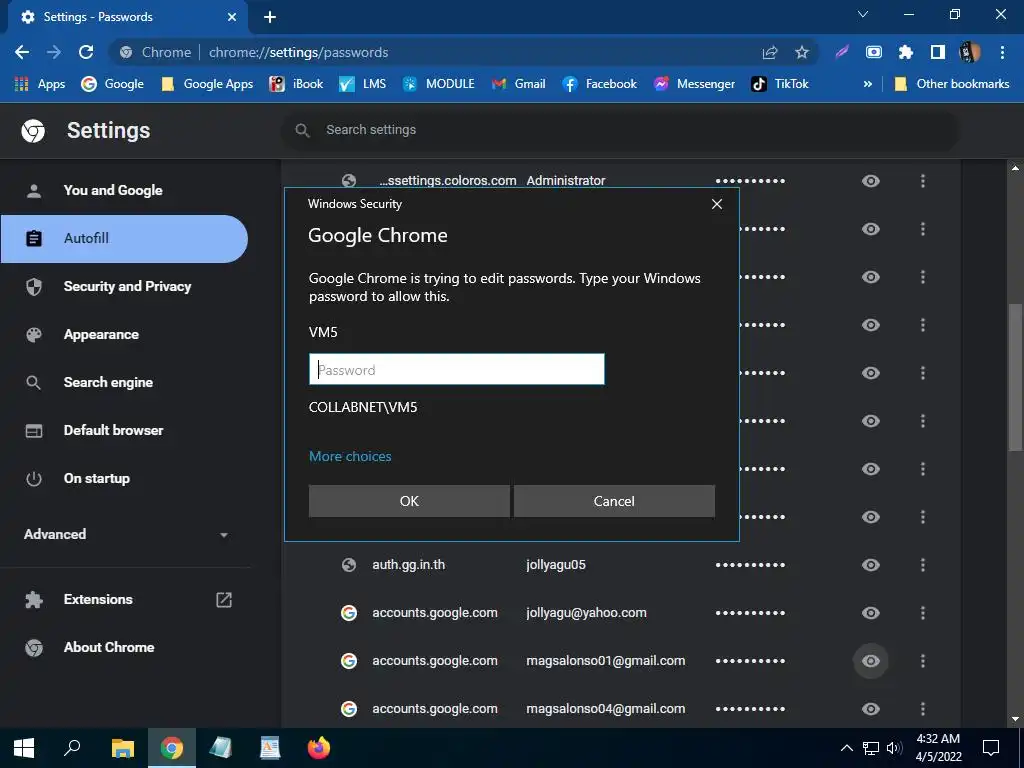Reveal the magsalonso04@gmail.com password
Viewport: 1024px width, 768px height.
[x=871, y=709]
